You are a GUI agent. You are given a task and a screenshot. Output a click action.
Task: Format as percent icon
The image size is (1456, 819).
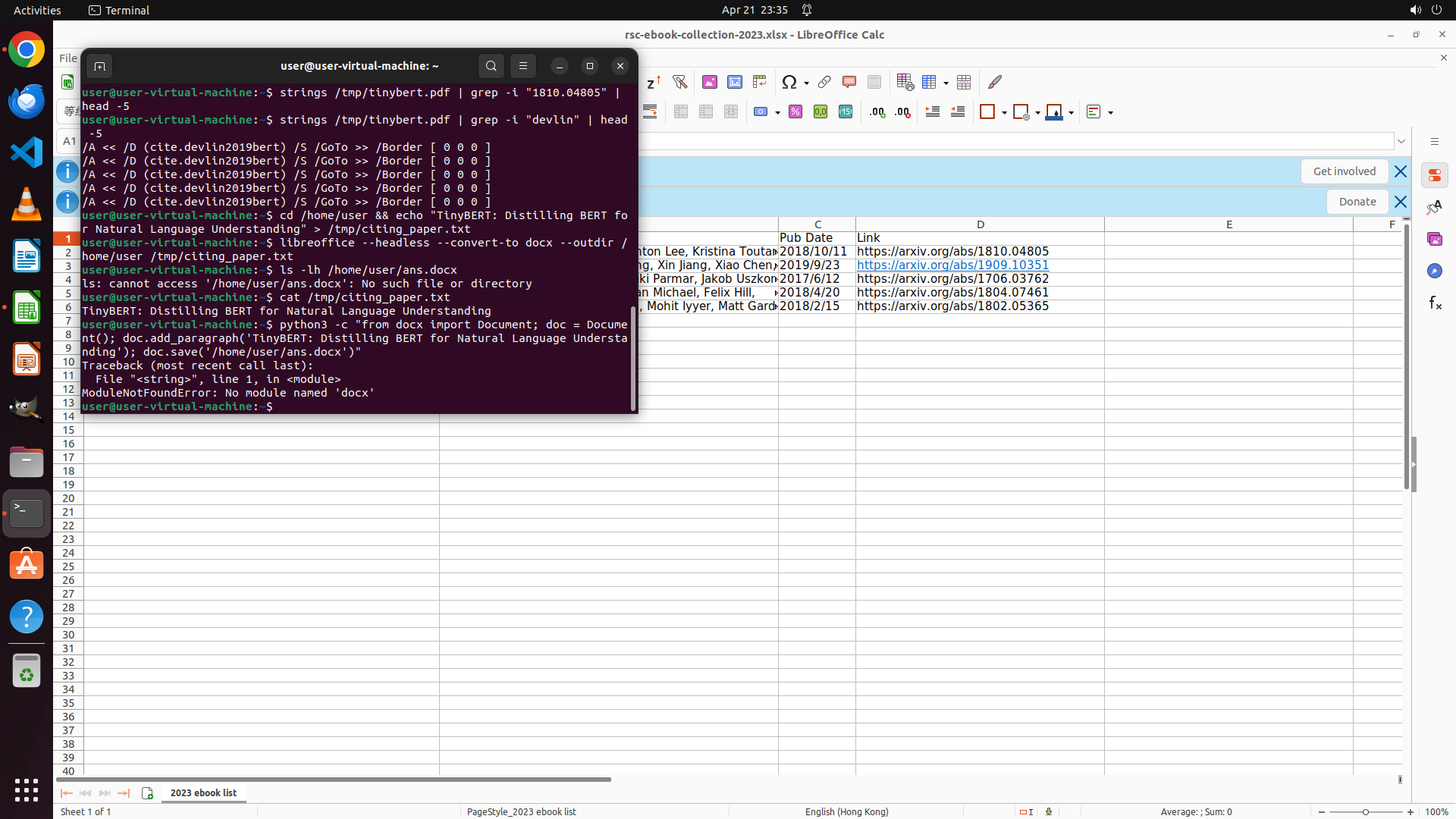click(x=795, y=112)
